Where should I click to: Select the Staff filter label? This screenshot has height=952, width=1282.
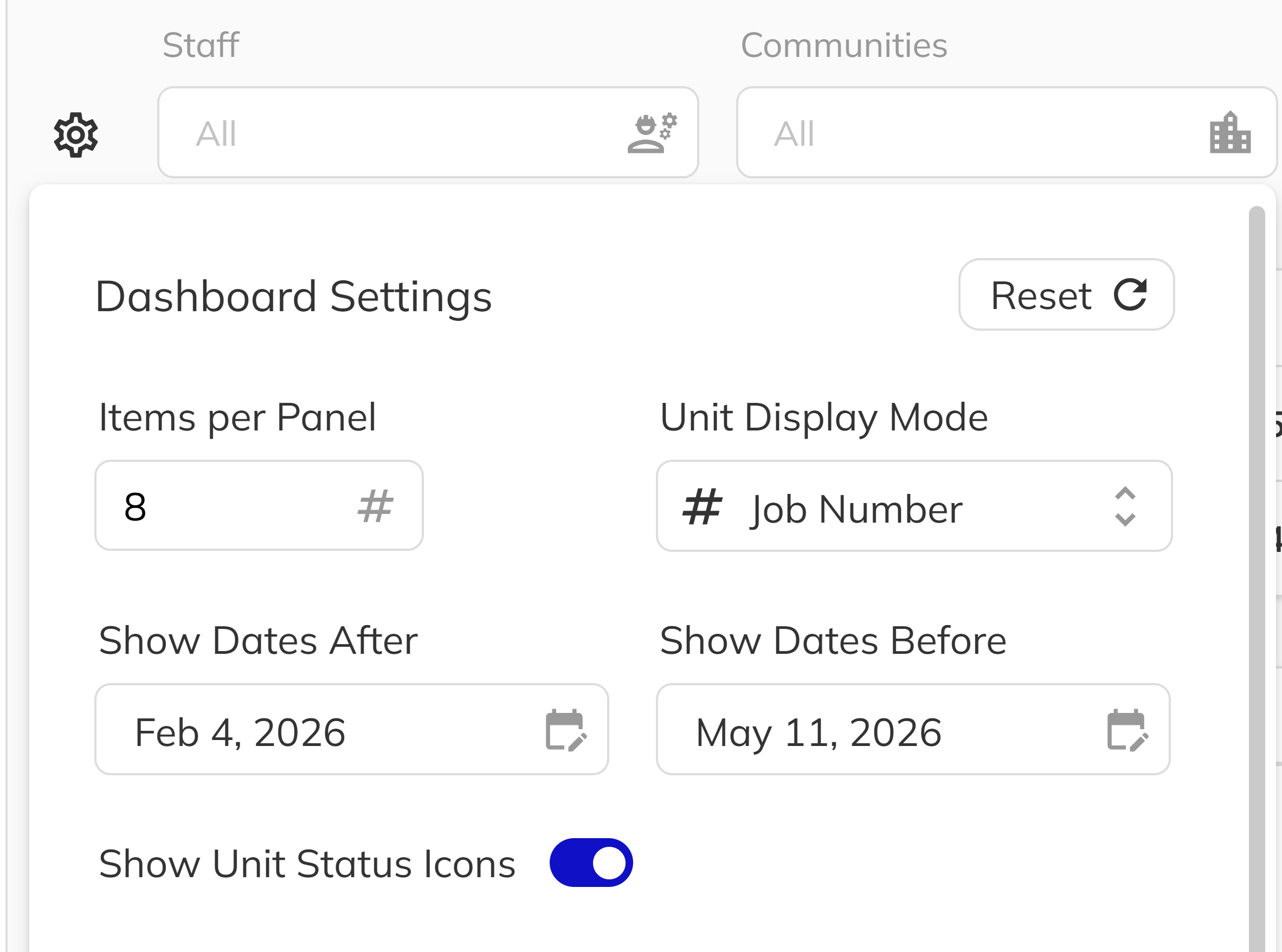[200, 45]
